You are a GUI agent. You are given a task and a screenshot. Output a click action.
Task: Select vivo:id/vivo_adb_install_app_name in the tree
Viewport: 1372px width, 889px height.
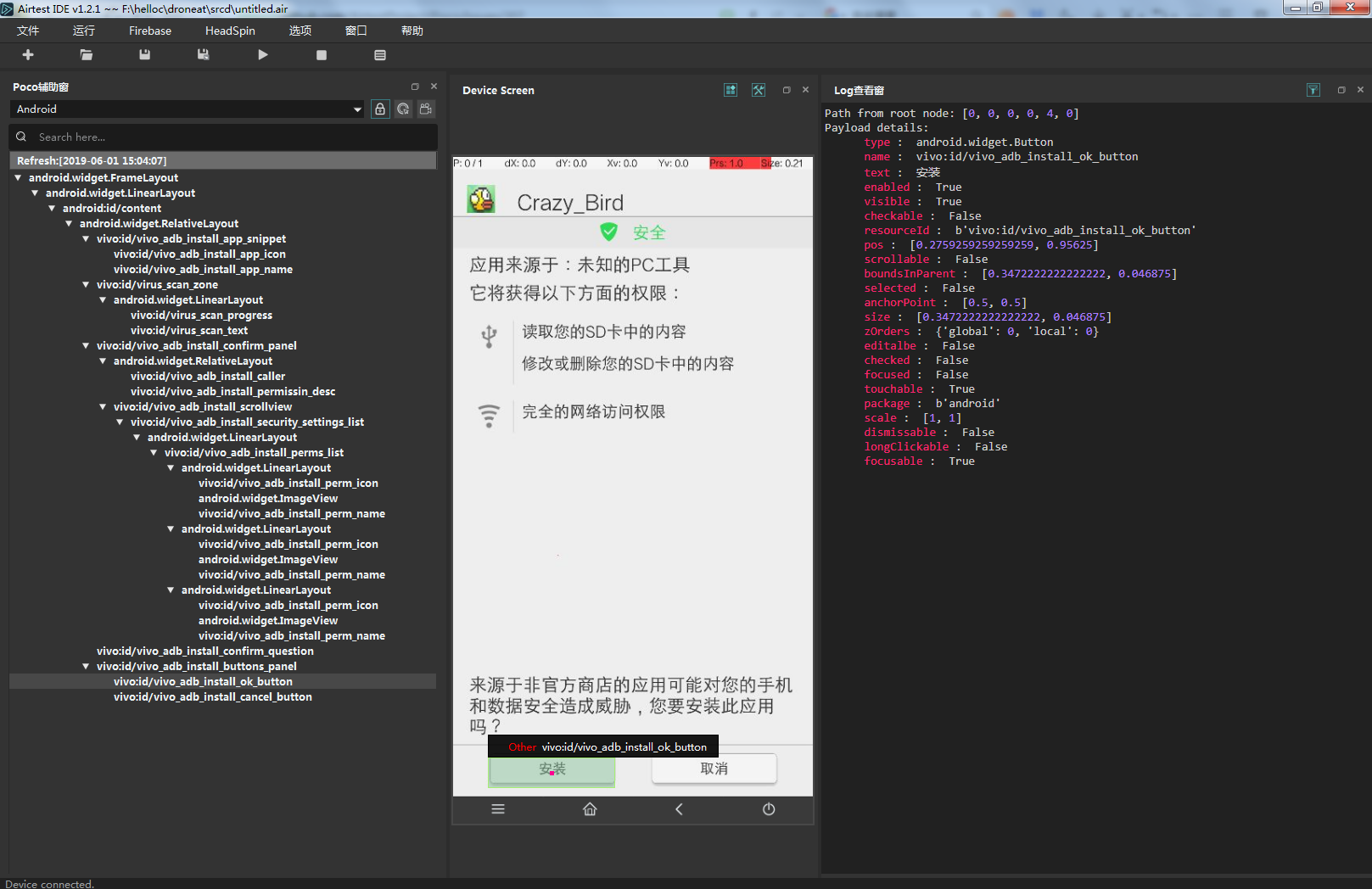tap(203, 270)
